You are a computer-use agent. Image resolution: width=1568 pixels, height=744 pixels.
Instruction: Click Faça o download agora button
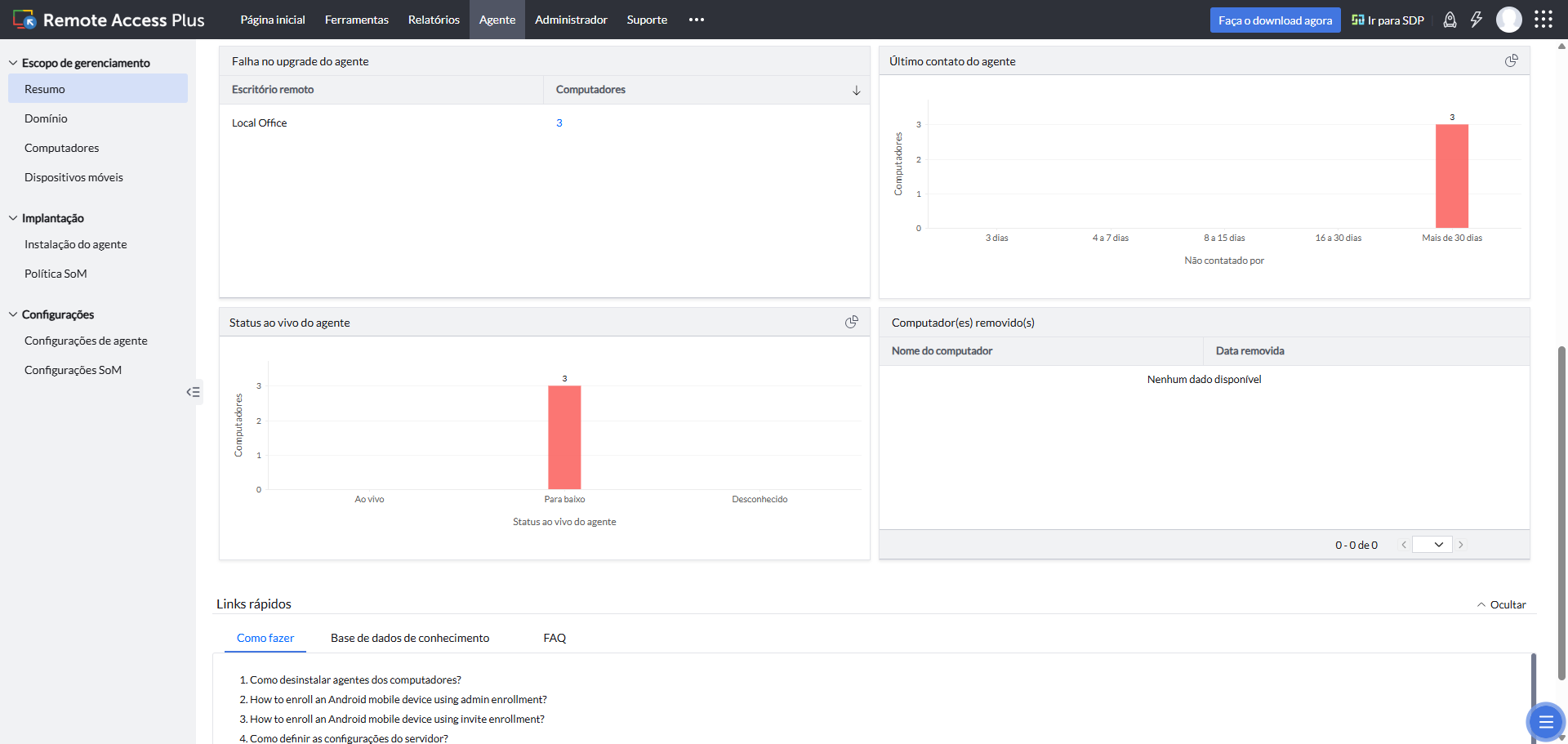pyautogui.click(x=1275, y=20)
